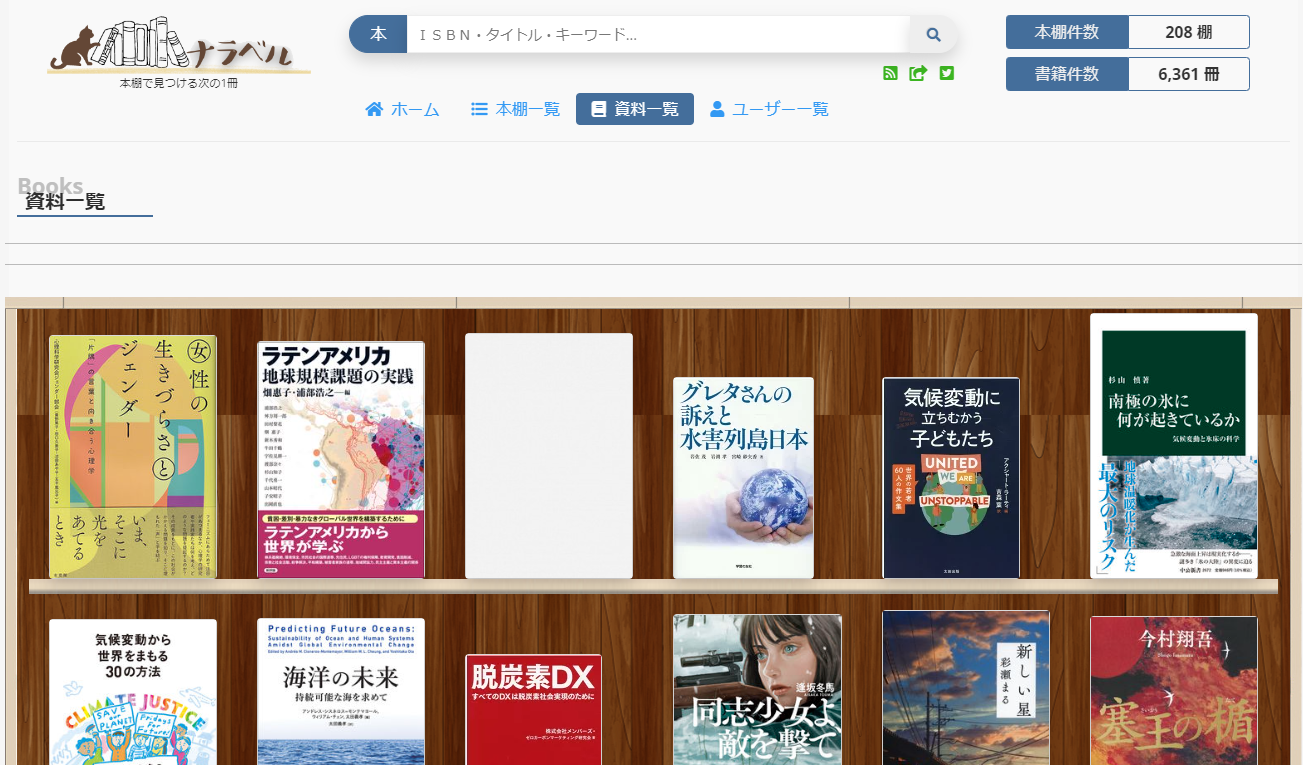1303x765 pixels.
Task: Open the 海洋の未来 book cover
Action: click(x=341, y=691)
